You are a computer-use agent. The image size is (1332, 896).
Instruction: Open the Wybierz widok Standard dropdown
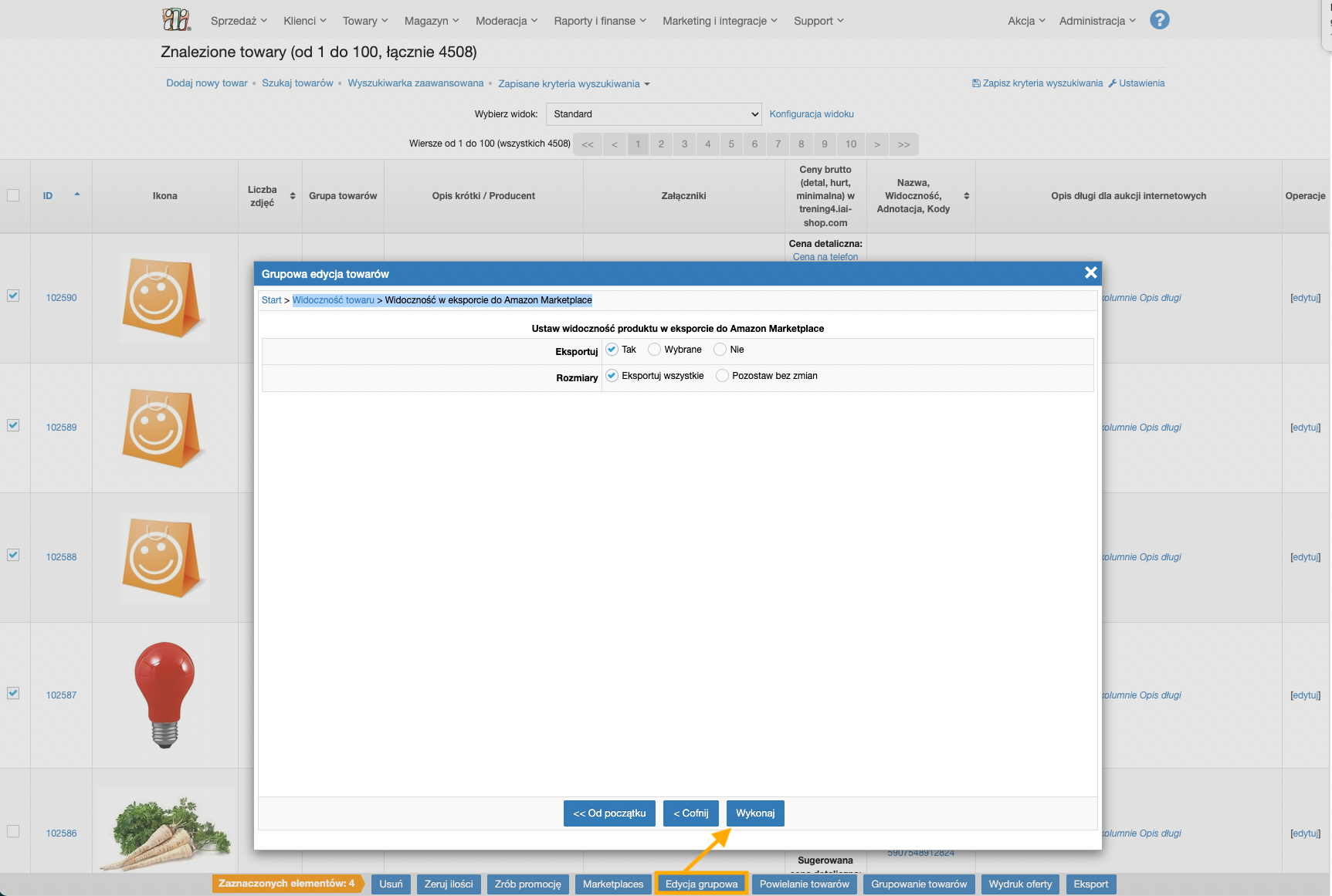[653, 114]
